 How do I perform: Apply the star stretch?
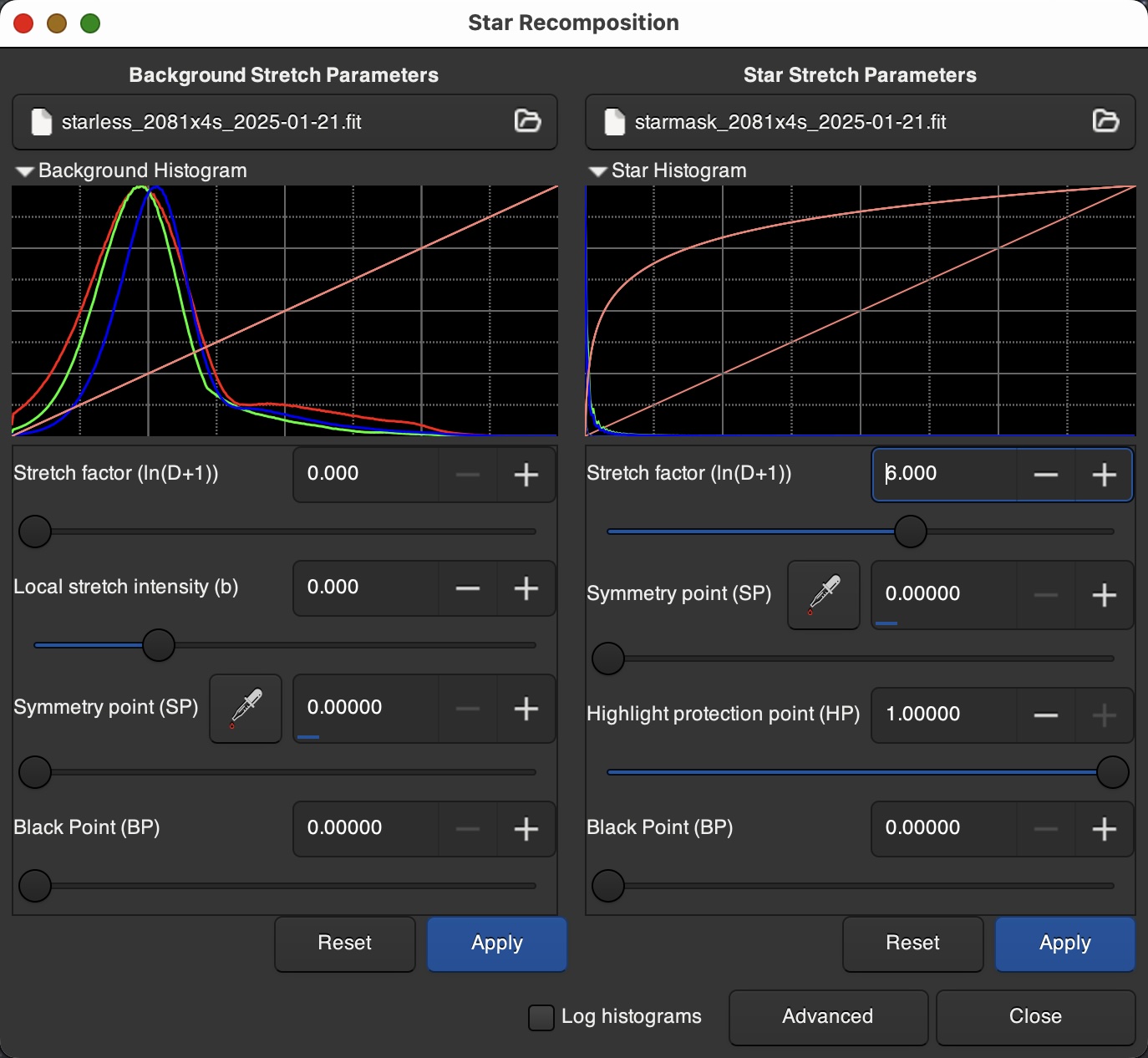pos(1065,944)
